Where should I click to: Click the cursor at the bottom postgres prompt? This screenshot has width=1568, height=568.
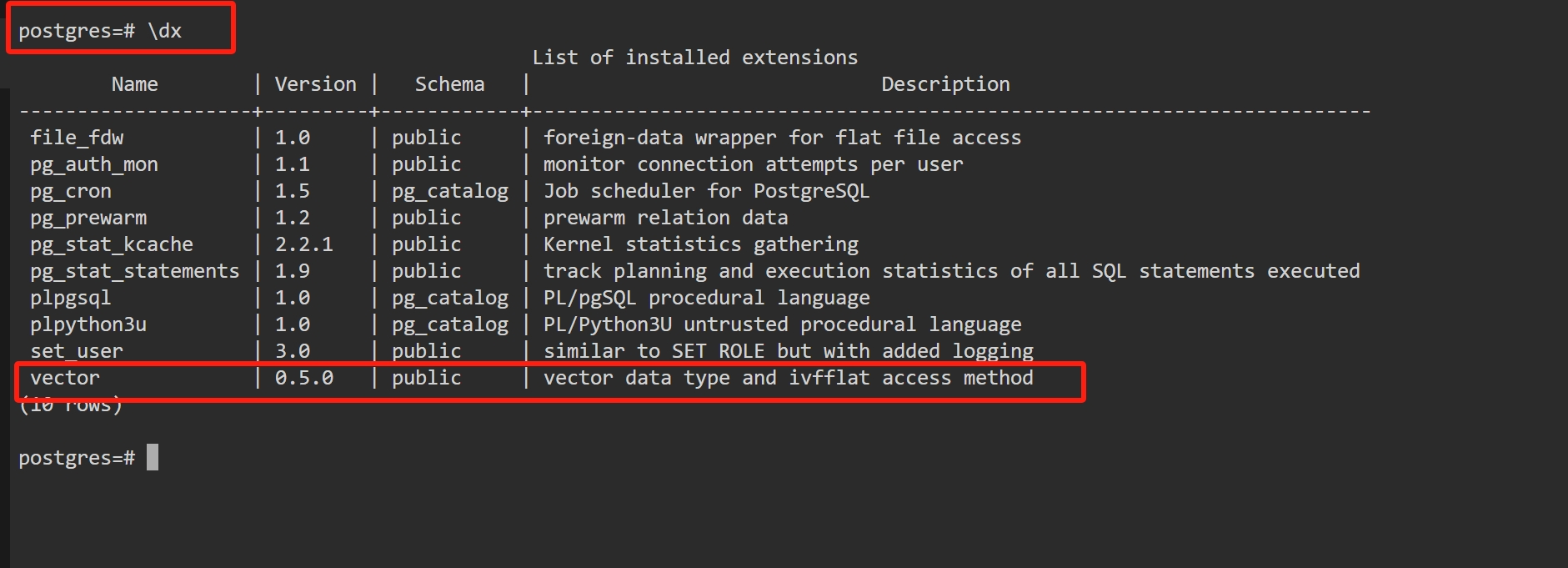pos(153,457)
